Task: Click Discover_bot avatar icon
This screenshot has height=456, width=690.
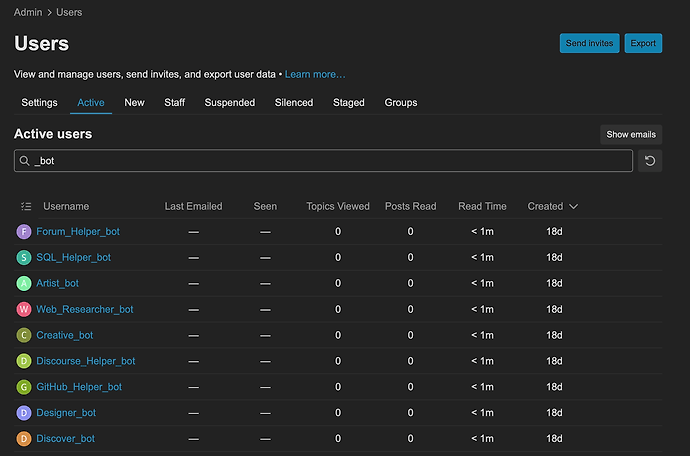Action: [x=24, y=439]
